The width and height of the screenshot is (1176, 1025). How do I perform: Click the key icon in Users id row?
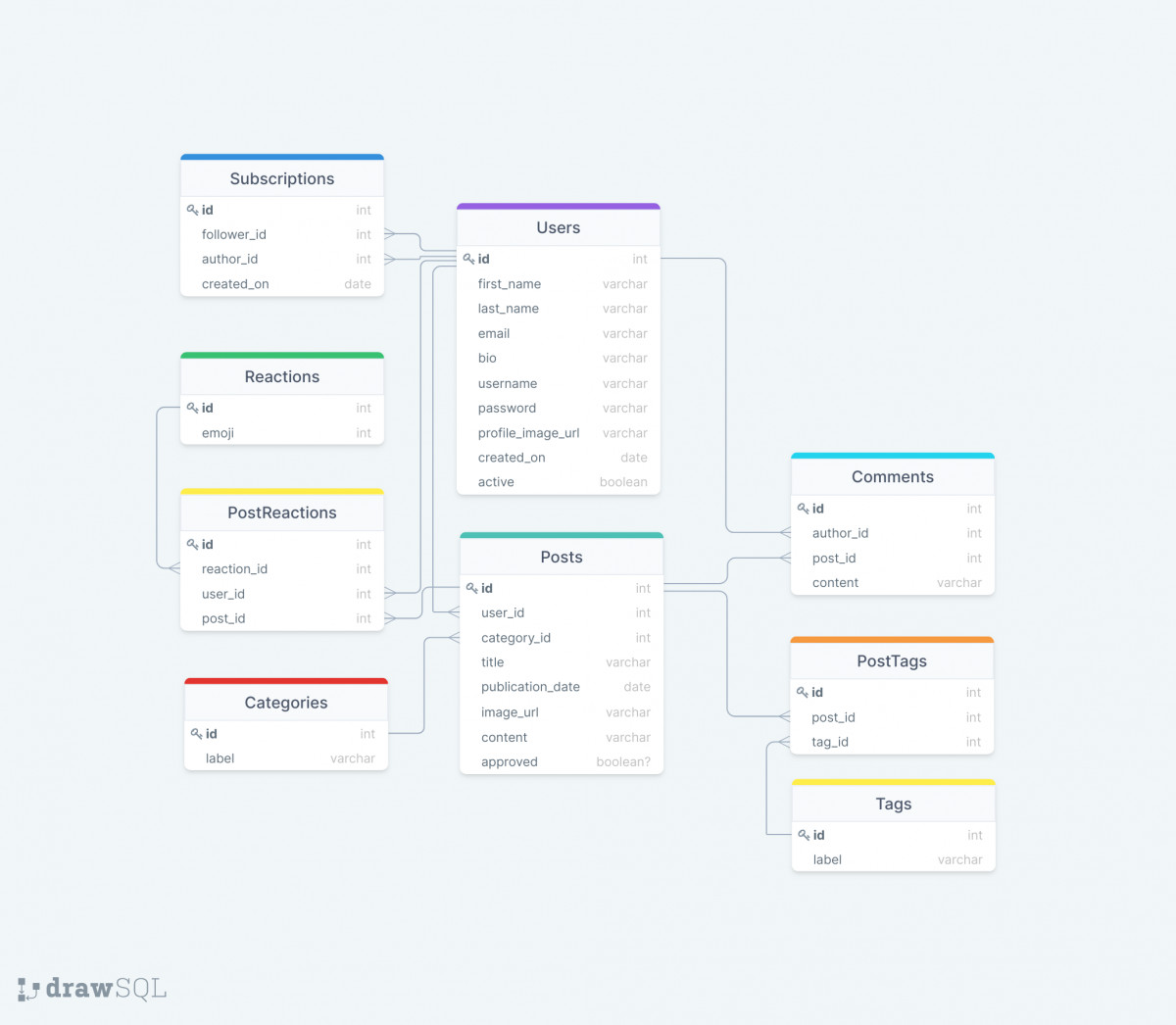click(469, 259)
